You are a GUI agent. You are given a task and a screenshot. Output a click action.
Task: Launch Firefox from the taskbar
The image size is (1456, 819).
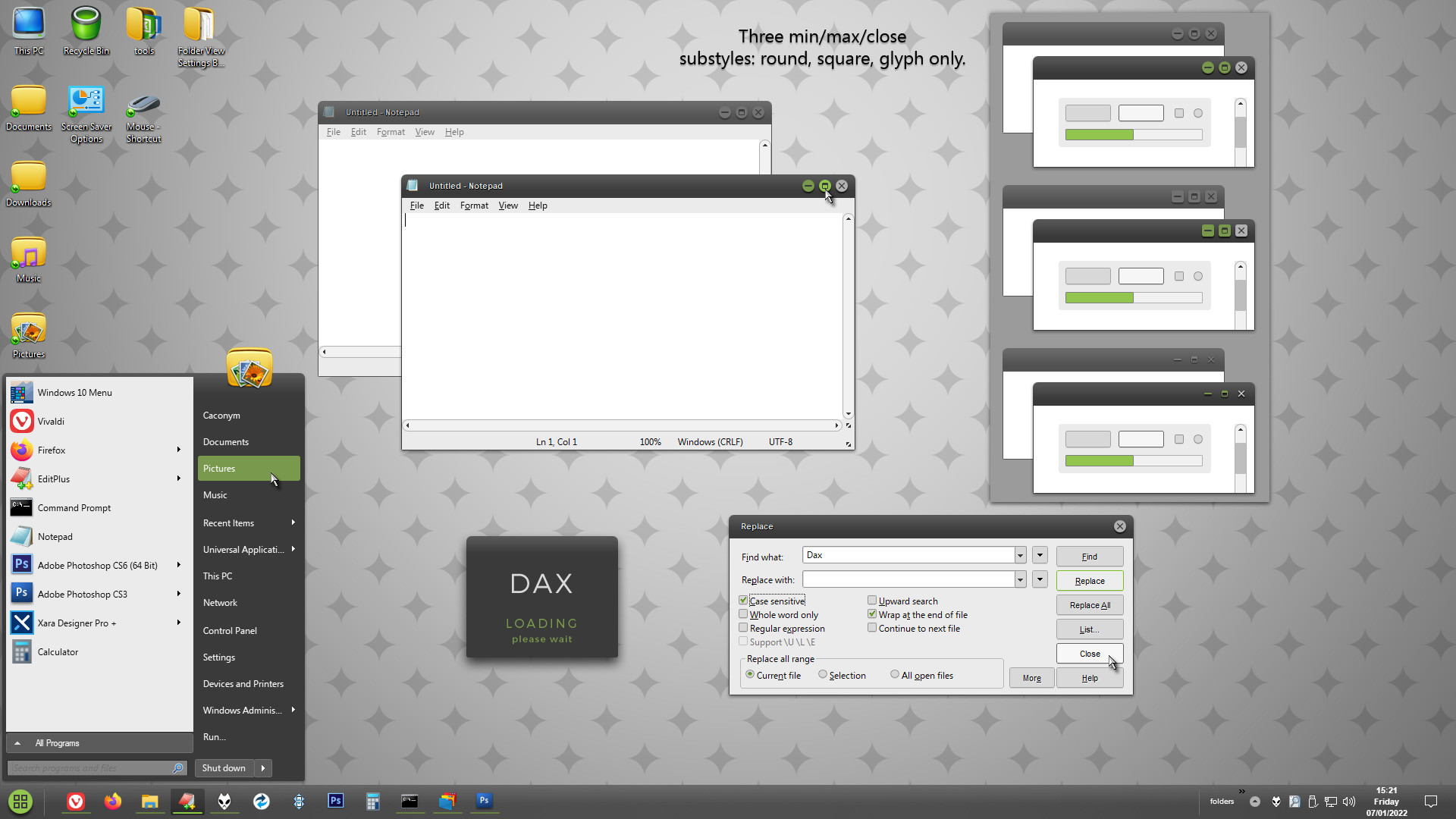(x=113, y=801)
